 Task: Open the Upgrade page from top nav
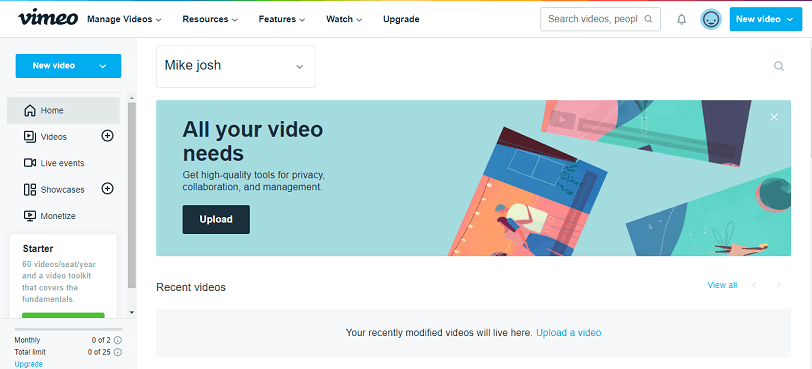pos(401,19)
